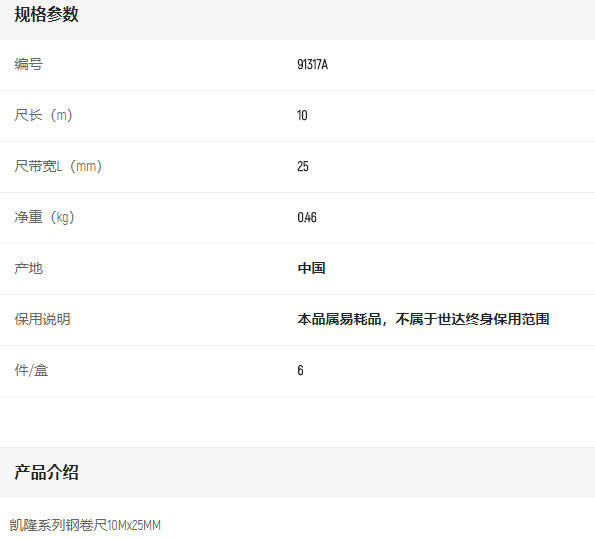Select the tape width value 25
Viewport: 595px width, 541px height.
303,166
